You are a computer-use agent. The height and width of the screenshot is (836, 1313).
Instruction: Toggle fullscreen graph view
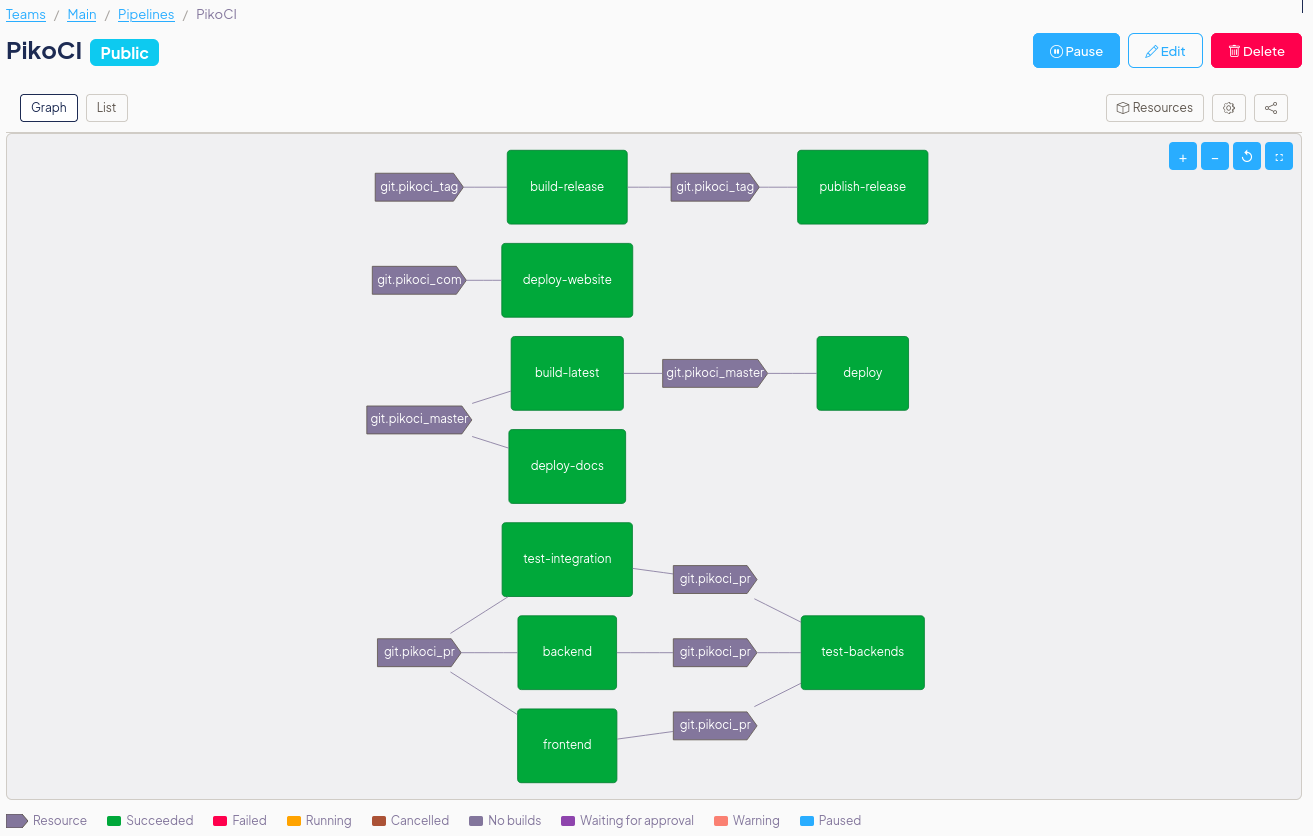(x=1279, y=157)
